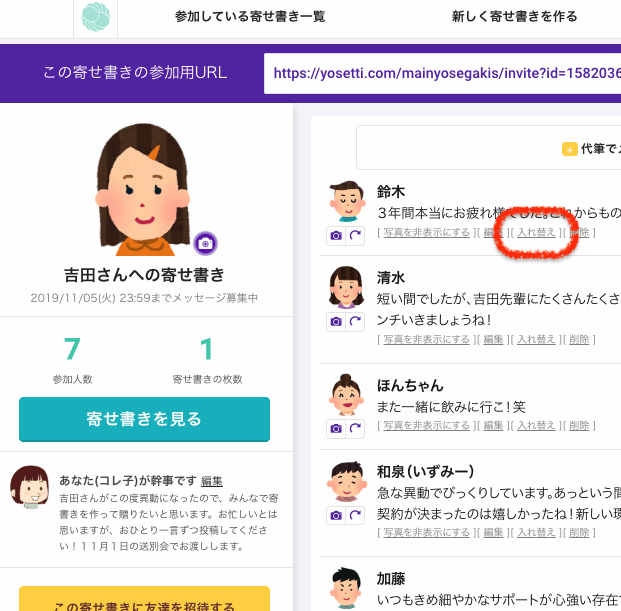
Task: Click camera icon under 和泉's avatar
Action: point(336,516)
